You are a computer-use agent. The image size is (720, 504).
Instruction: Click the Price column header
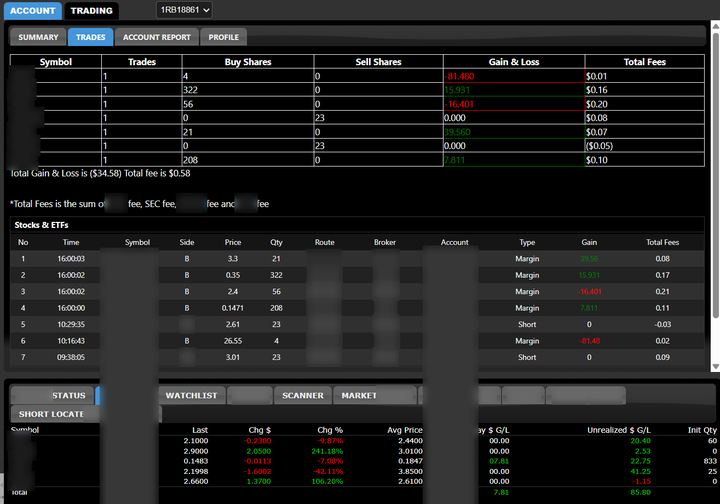tap(232, 242)
